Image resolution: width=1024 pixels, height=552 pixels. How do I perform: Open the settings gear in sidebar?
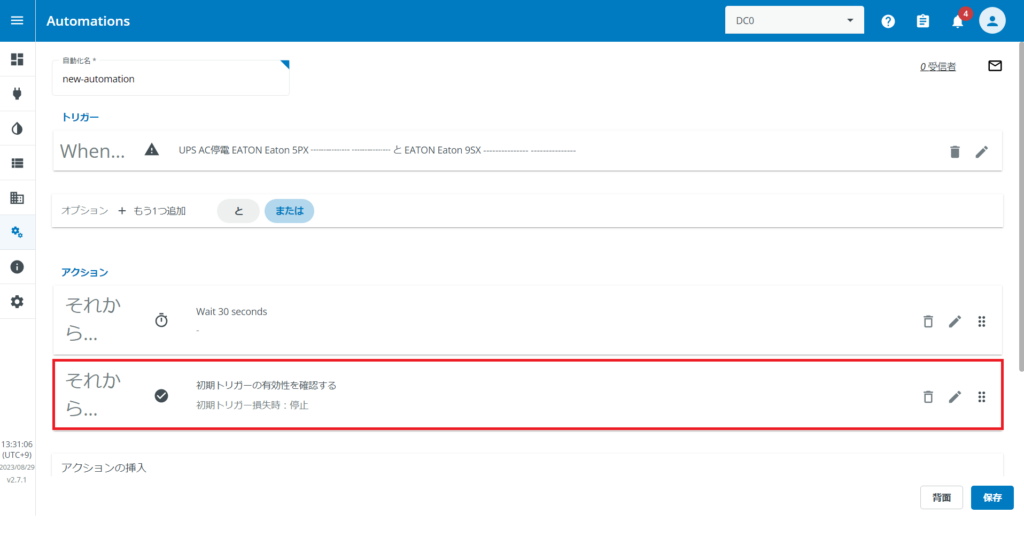click(x=17, y=301)
